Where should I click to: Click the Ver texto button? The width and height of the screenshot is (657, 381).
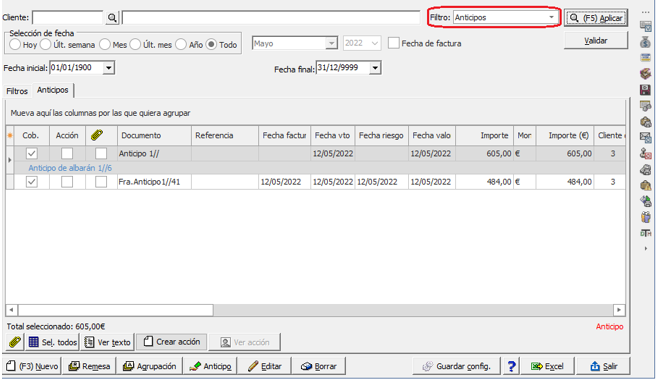point(107,342)
